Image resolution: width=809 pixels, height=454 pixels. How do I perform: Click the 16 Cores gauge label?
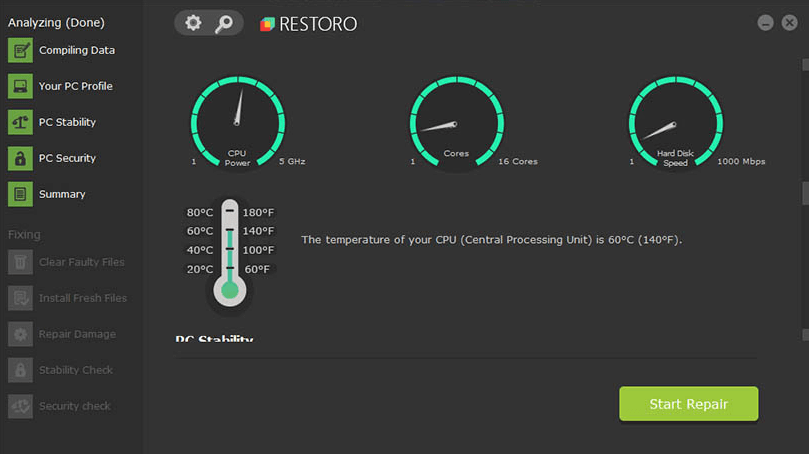point(518,161)
